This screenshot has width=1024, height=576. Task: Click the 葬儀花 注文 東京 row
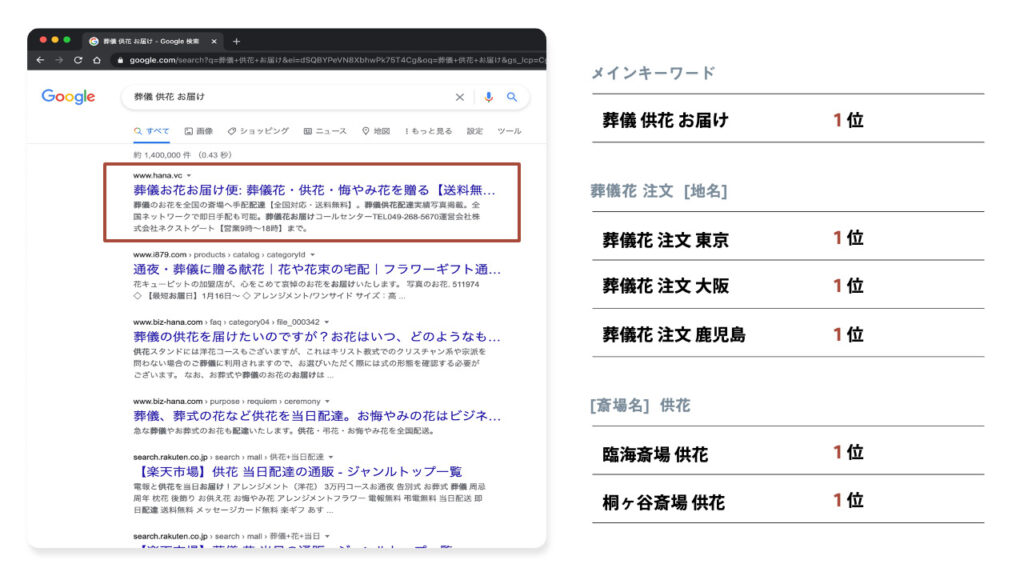tap(788, 238)
